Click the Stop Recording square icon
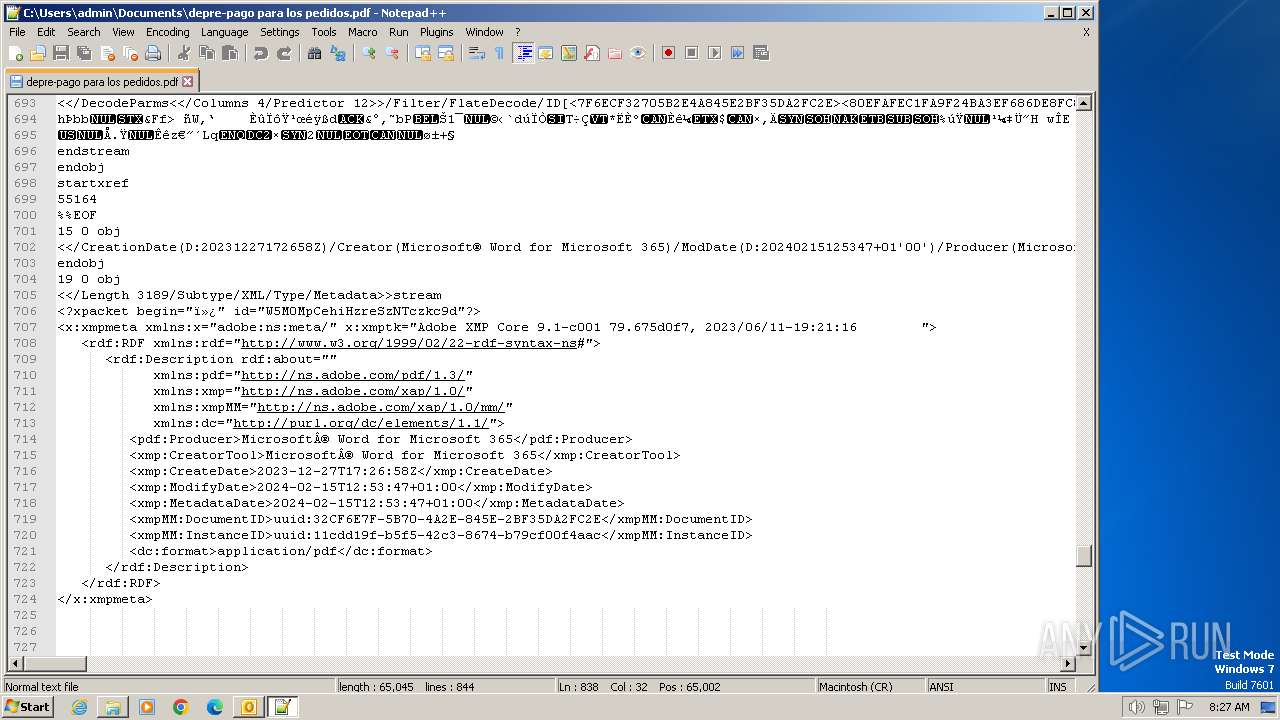This screenshot has height=720, width=1280. [691, 53]
